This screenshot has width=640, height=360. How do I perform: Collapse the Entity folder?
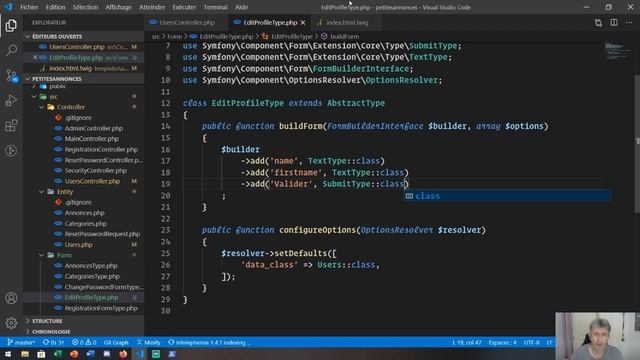tap(42, 191)
